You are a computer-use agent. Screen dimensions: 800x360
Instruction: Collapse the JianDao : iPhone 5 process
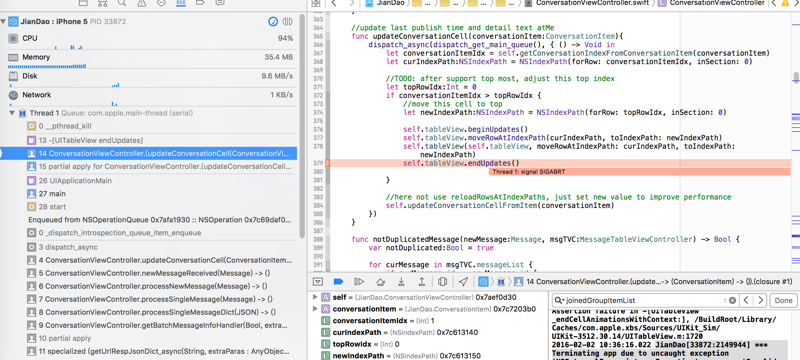(x=4, y=22)
